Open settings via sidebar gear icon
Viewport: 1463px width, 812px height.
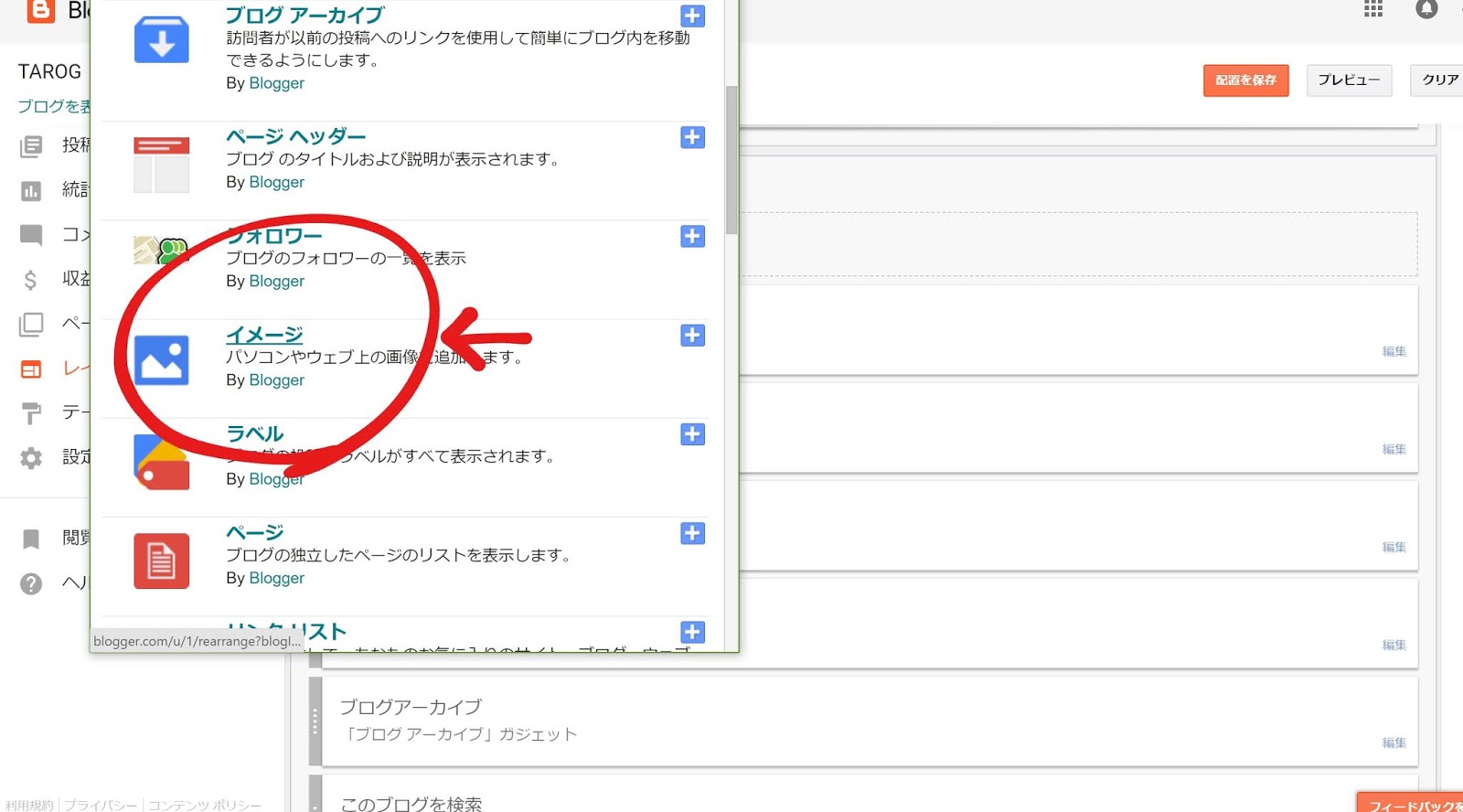pyautogui.click(x=31, y=458)
